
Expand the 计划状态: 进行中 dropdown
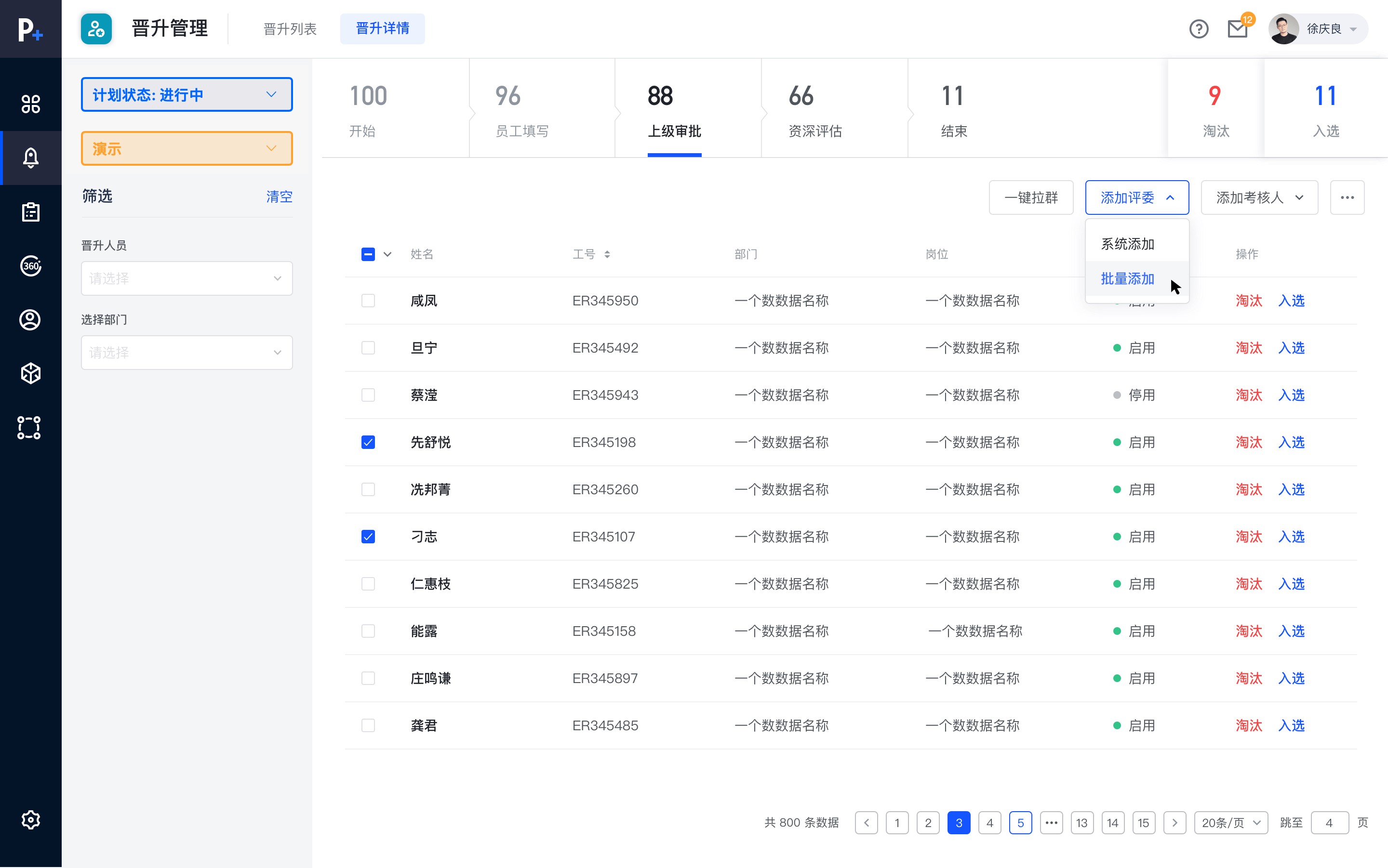click(x=187, y=95)
